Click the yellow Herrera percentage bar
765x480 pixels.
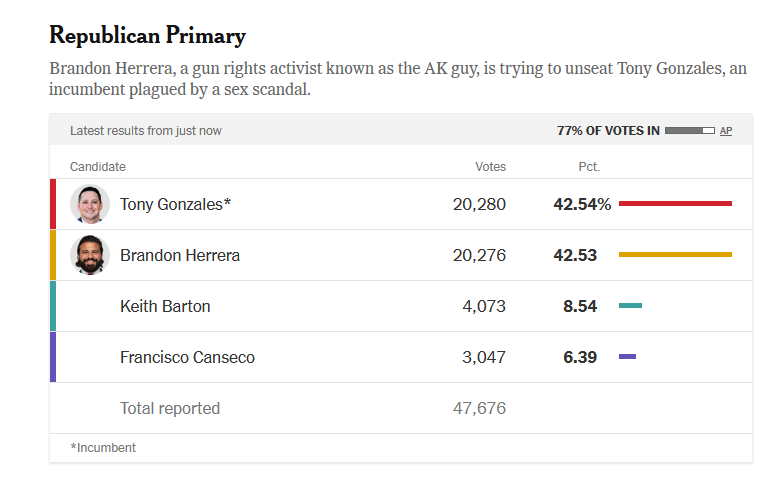[x=675, y=255]
